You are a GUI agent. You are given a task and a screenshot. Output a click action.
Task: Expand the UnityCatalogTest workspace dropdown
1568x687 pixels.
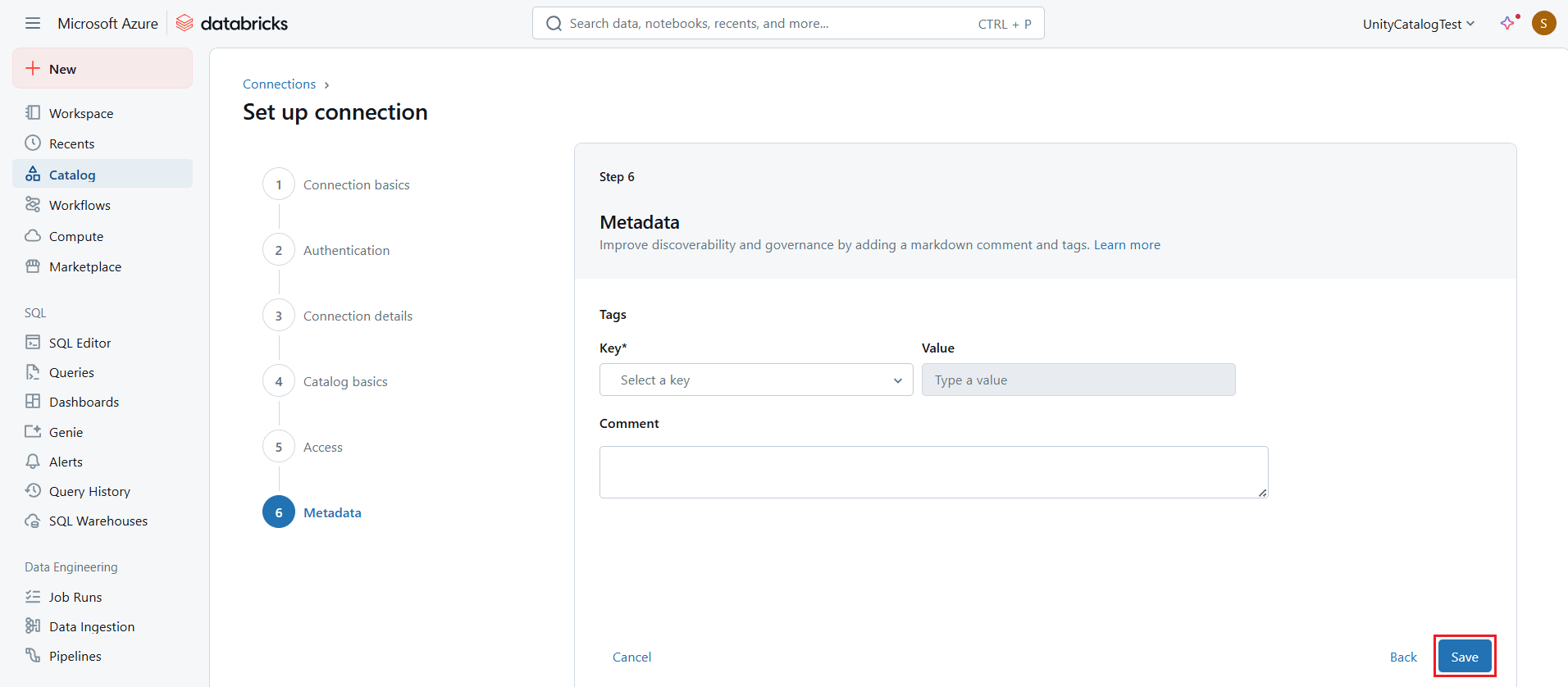(x=1418, y=24)
